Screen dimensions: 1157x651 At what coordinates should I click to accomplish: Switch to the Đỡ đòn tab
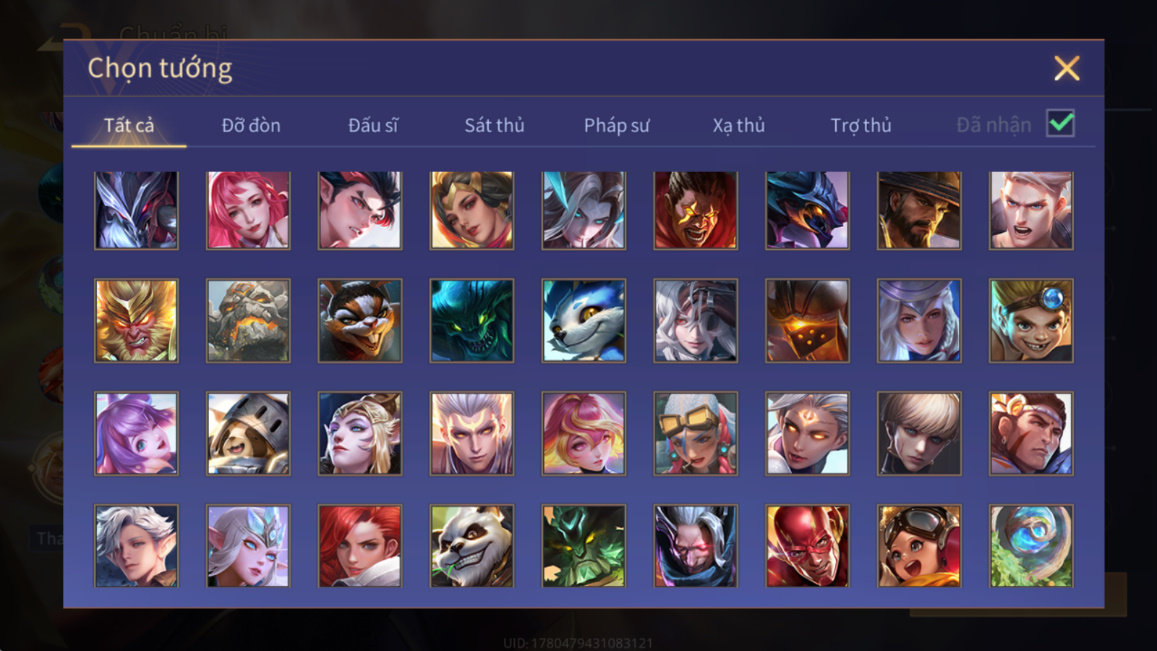tap(251, 125)
